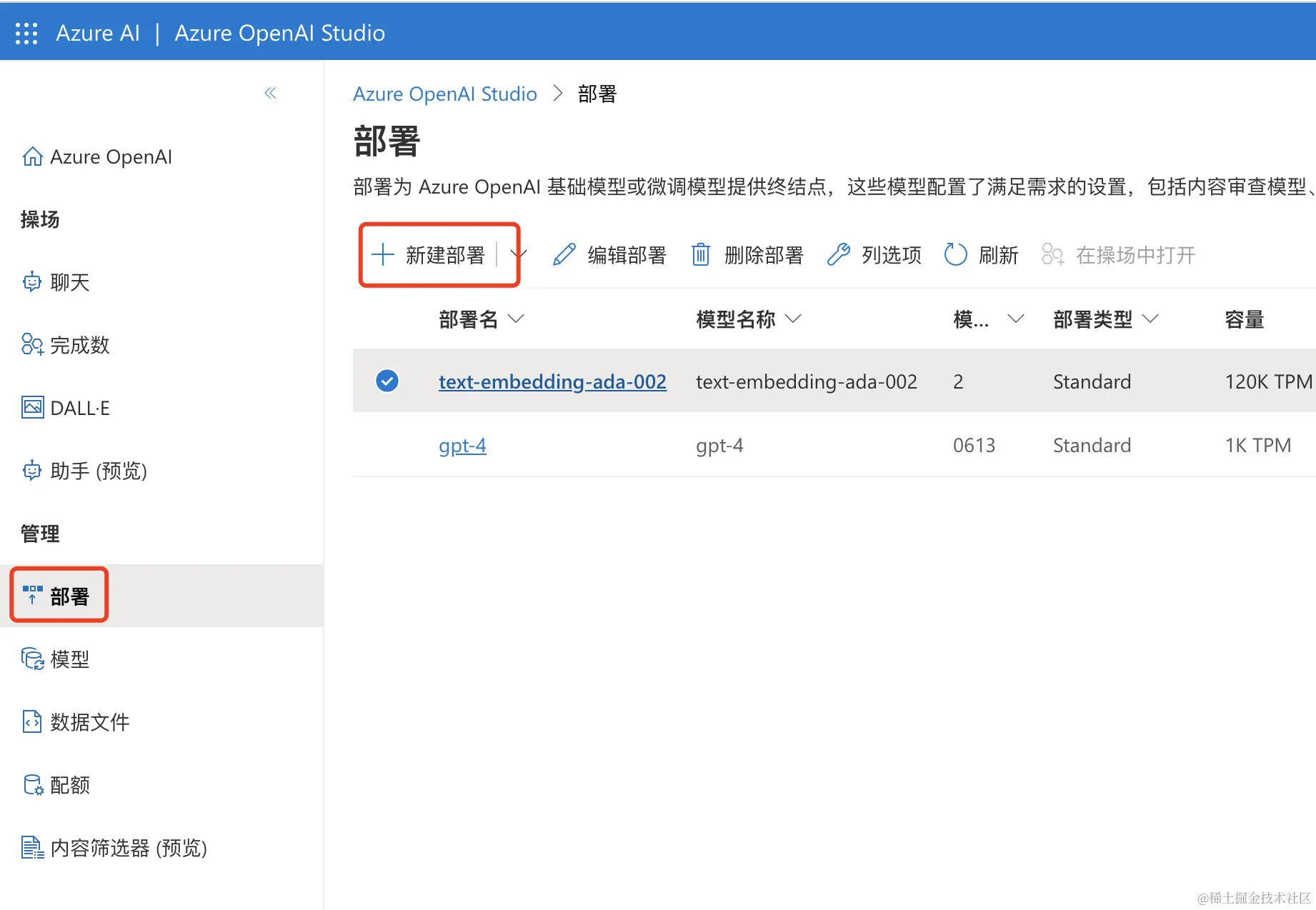Open 完成数 playground in the sidebar
The width and height of the screenshot is (1316, 910).
point(80,345)
